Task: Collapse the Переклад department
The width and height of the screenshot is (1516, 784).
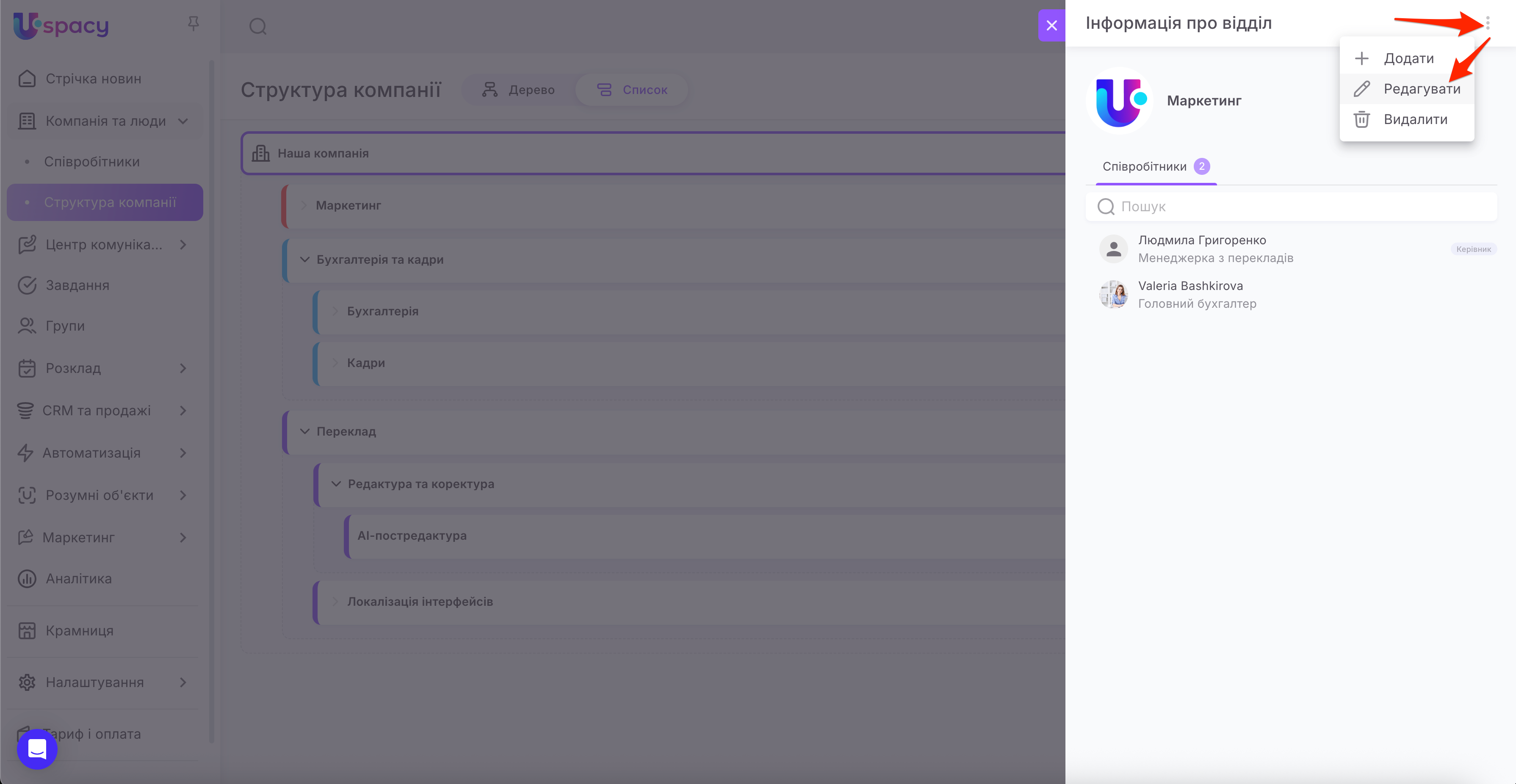Action: [305, 431]
